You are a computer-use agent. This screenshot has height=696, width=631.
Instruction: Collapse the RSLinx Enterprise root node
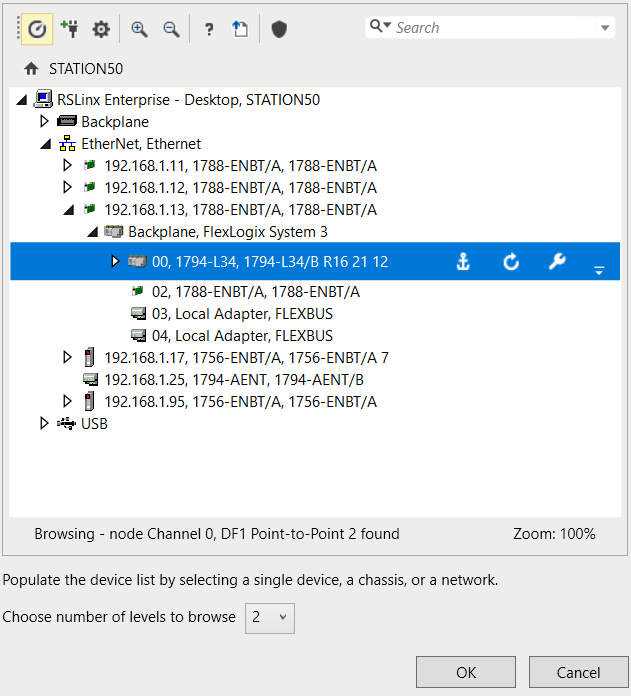point(22,100)
